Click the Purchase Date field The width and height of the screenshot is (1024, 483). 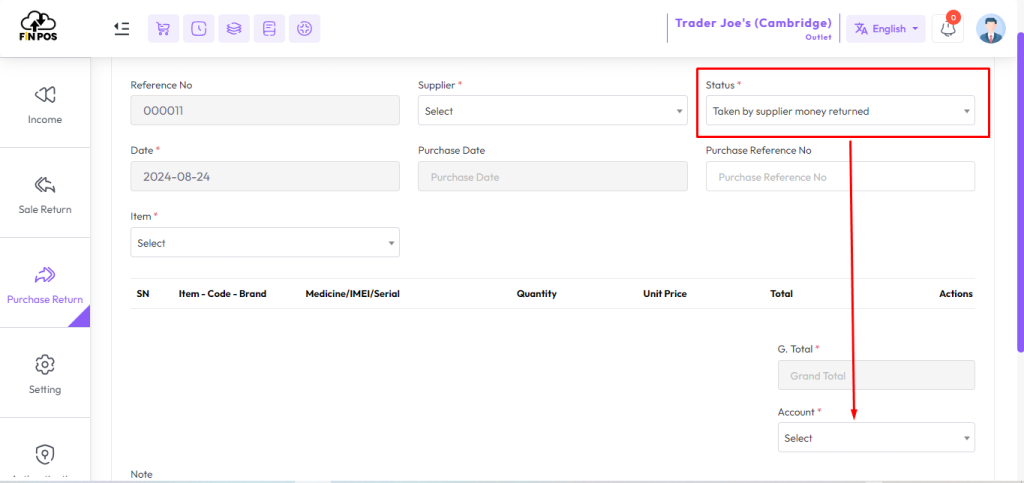tap(552, 176)
